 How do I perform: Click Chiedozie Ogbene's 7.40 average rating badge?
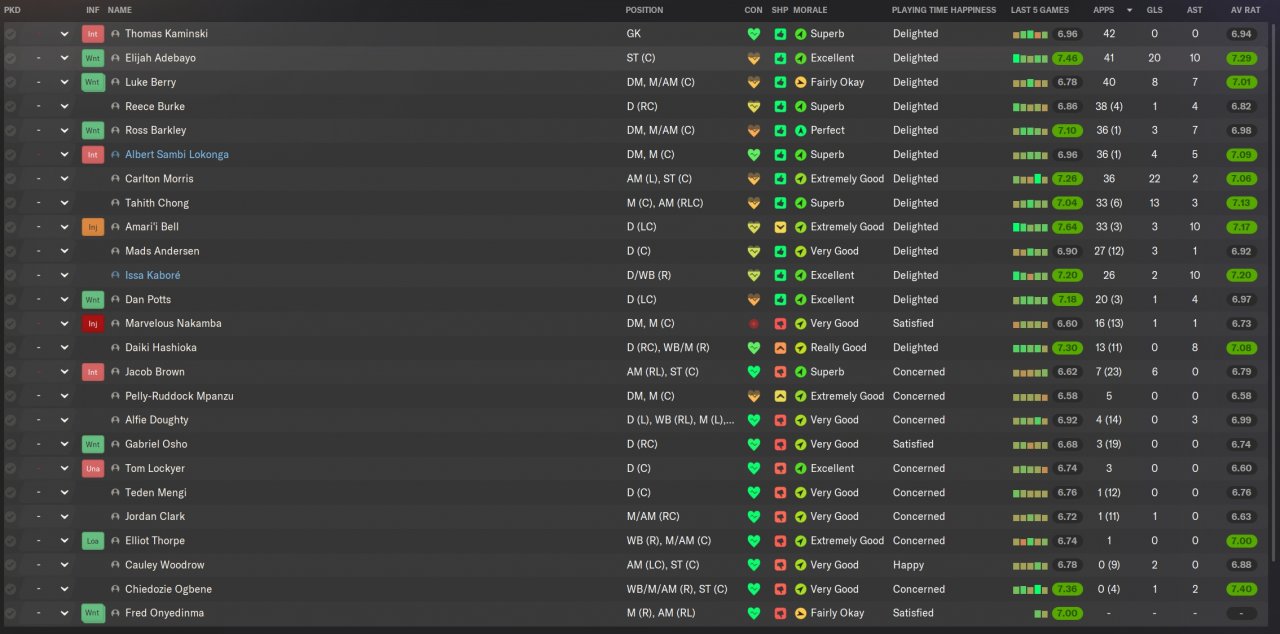pyautogui.click(x=1242, y=589)
